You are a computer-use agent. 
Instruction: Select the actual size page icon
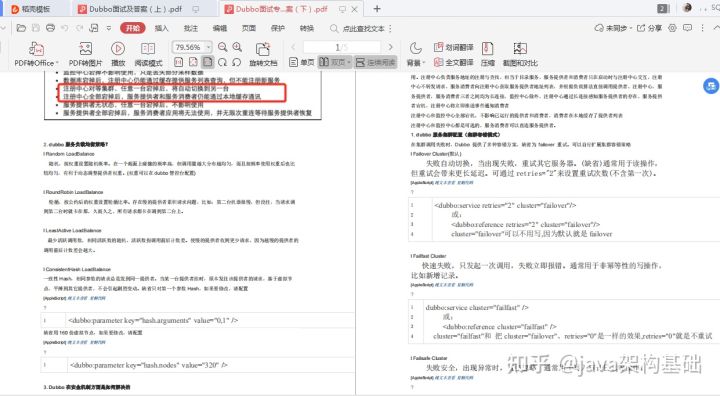click(179, 62)
